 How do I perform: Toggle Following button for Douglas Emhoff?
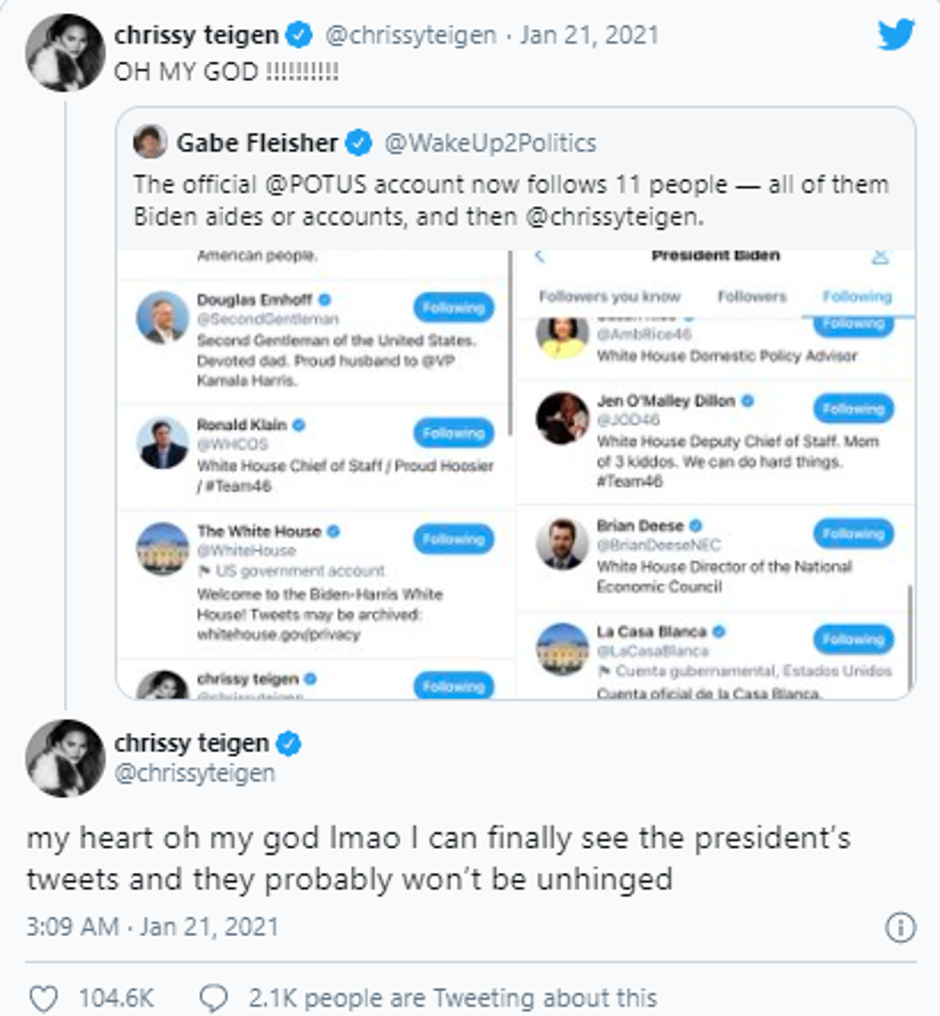(453, 308)
